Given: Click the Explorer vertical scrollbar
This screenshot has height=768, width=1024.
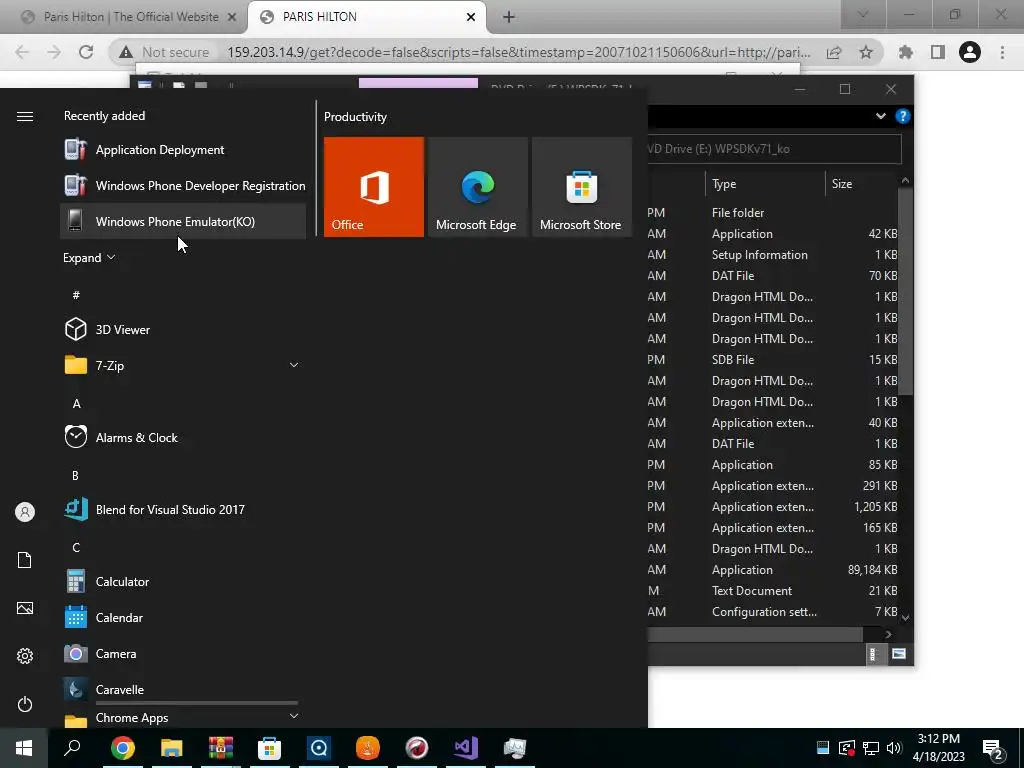Looking at the screenshot, I should point(905,291).
